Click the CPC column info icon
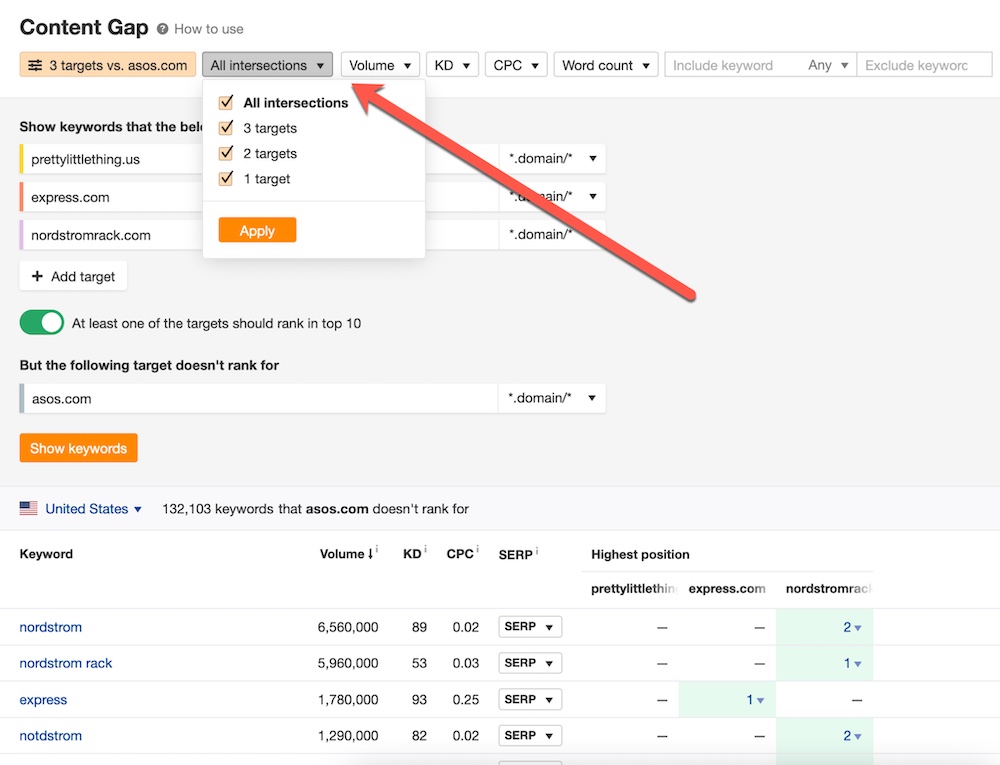This screenshot has height=765, width=1000. 477,551
